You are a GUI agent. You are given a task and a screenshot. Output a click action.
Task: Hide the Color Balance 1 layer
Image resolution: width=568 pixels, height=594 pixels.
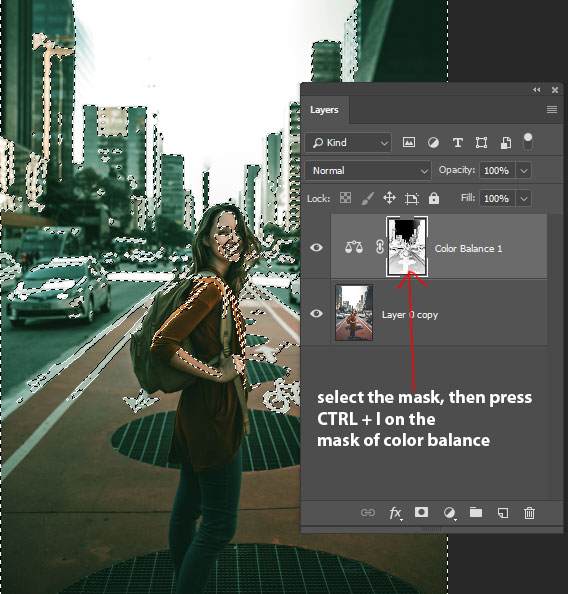pyautogui.click(x=316, y=247)
